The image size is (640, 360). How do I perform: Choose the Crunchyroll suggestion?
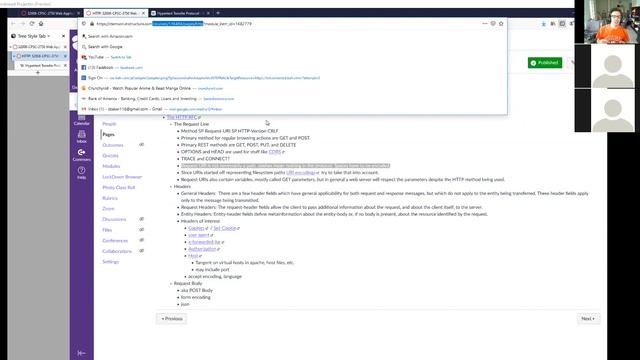292,88
